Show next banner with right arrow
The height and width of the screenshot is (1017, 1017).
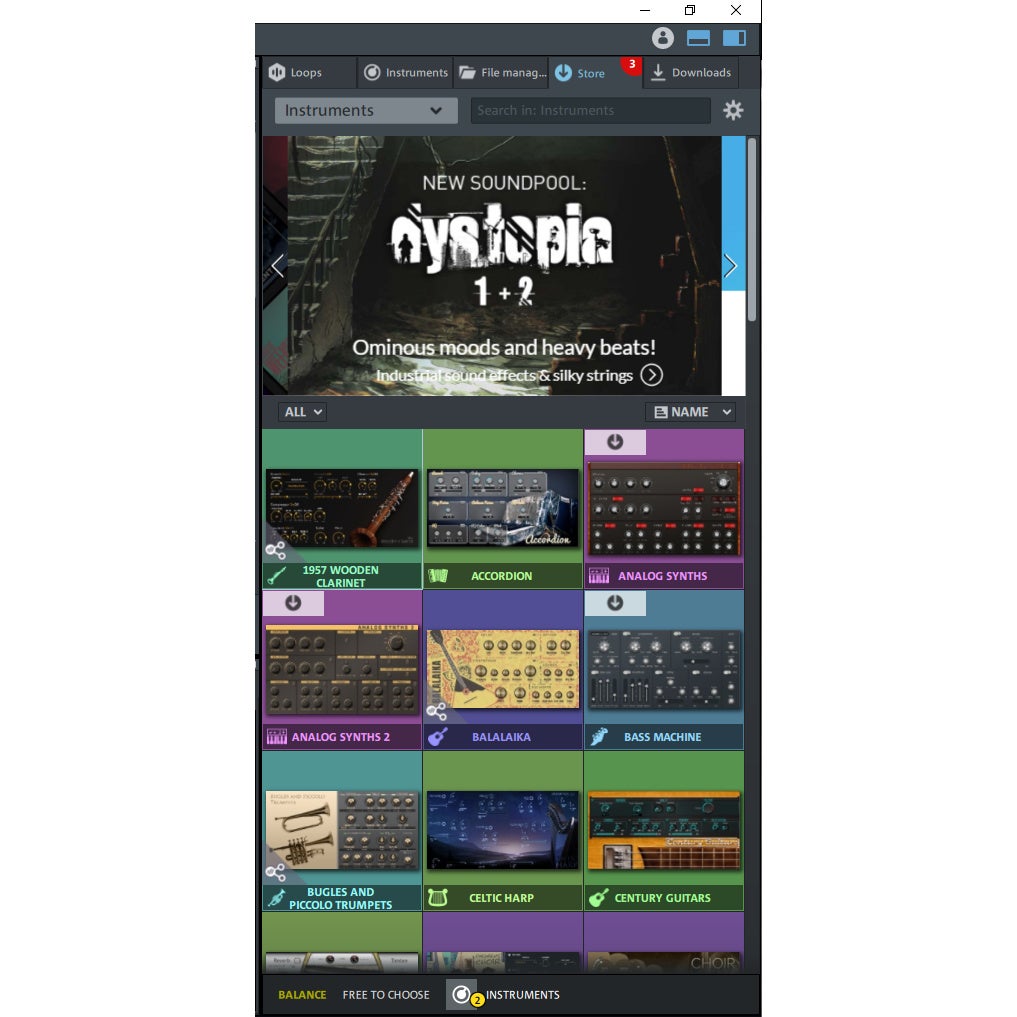coord(730,265)
